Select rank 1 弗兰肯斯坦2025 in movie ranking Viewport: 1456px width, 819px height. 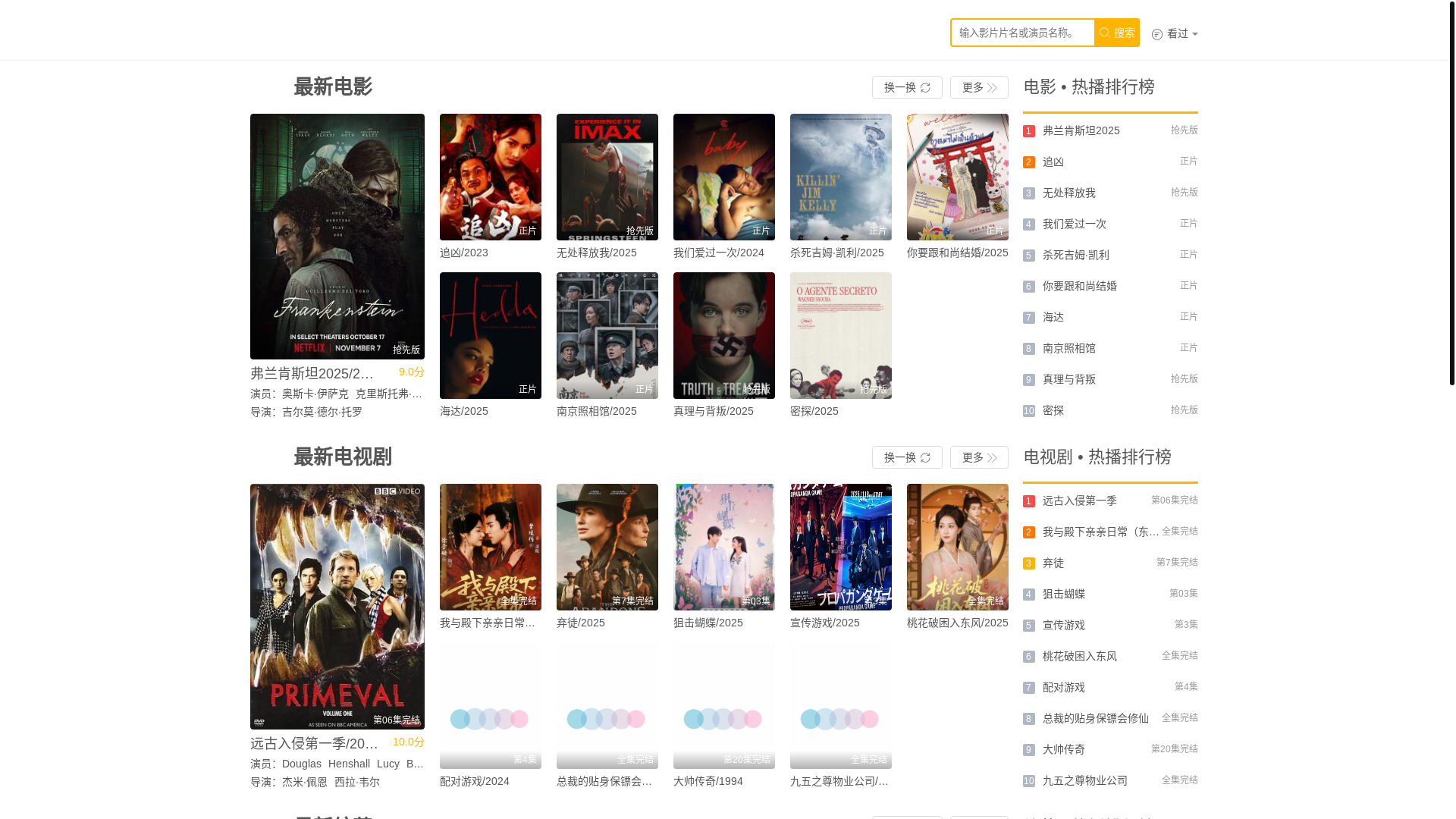(x=1081, y=130)
